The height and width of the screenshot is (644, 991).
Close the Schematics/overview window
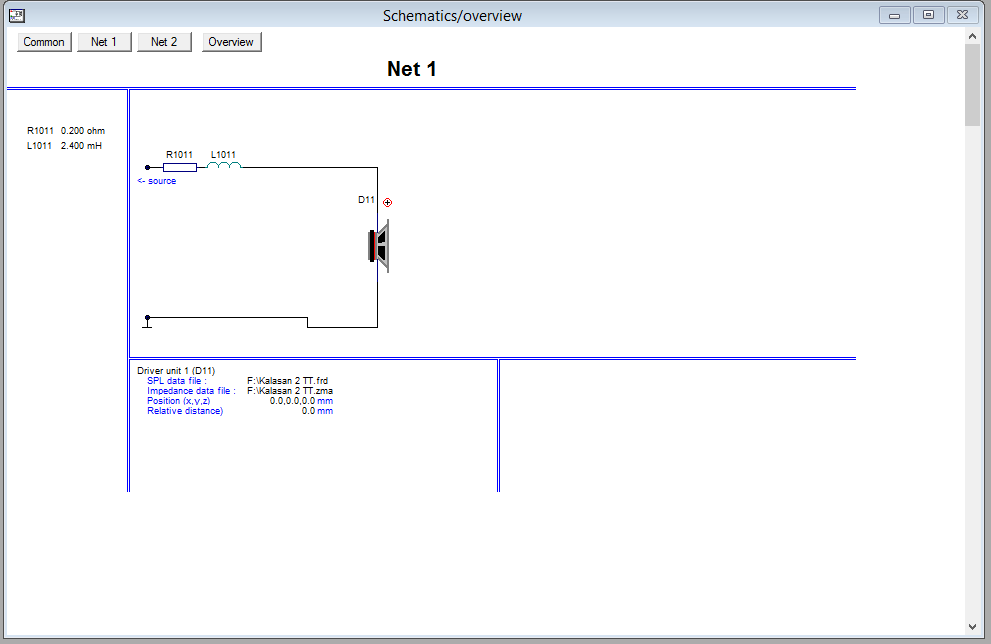[x=963, y=15]
